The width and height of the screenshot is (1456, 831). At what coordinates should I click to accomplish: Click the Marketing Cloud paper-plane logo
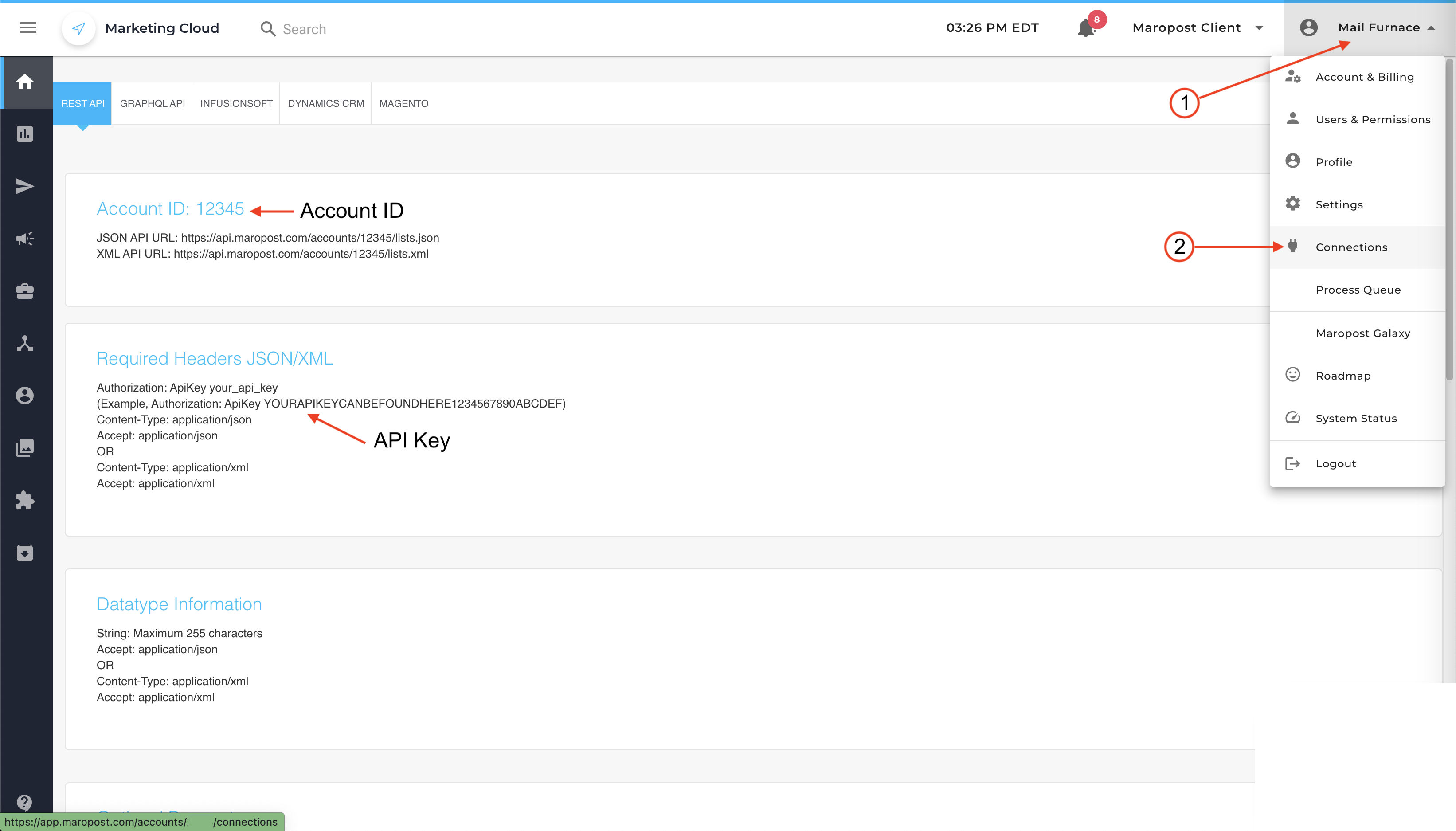(79, 28)
